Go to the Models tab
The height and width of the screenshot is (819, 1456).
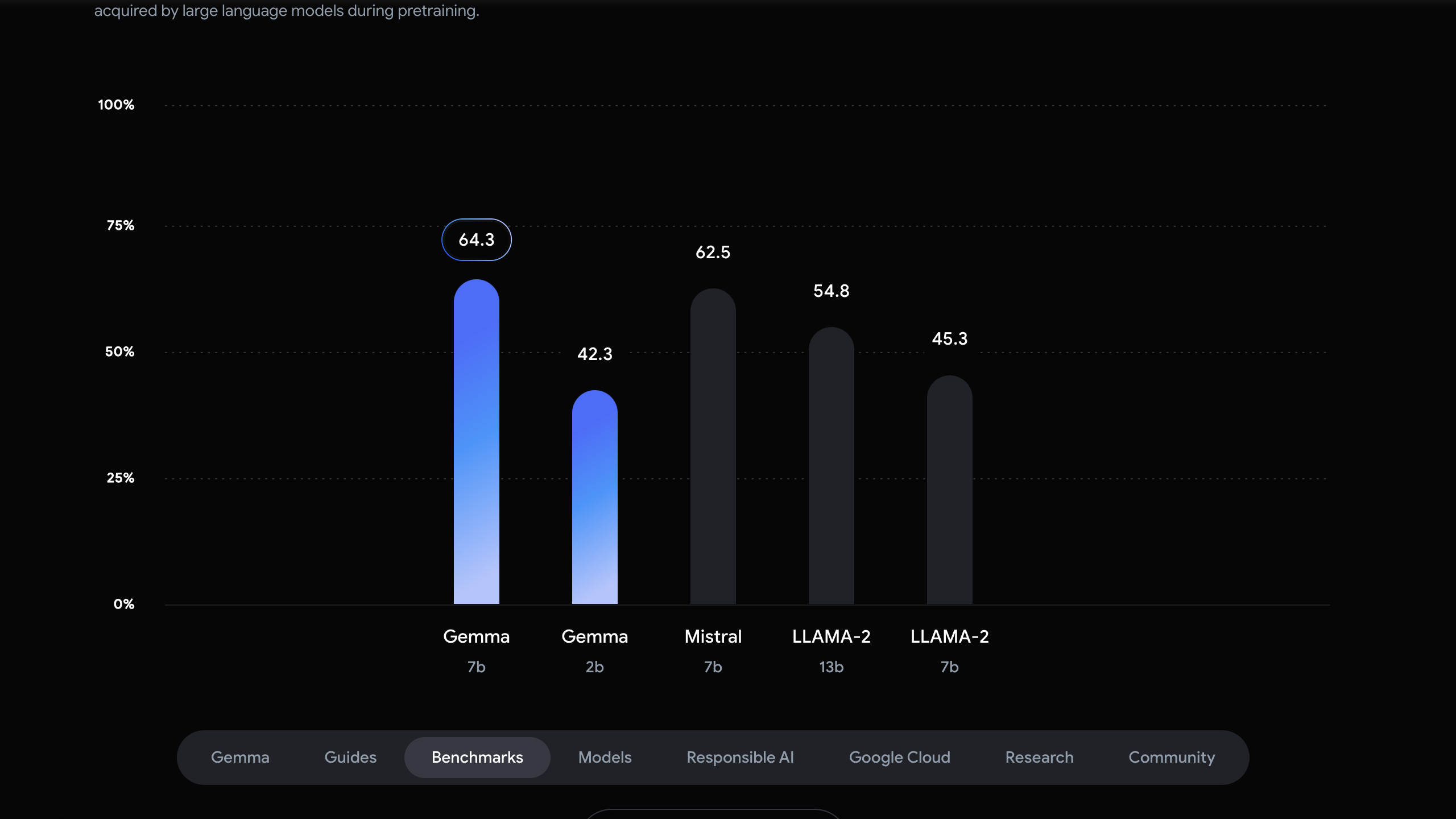[605, 757]
